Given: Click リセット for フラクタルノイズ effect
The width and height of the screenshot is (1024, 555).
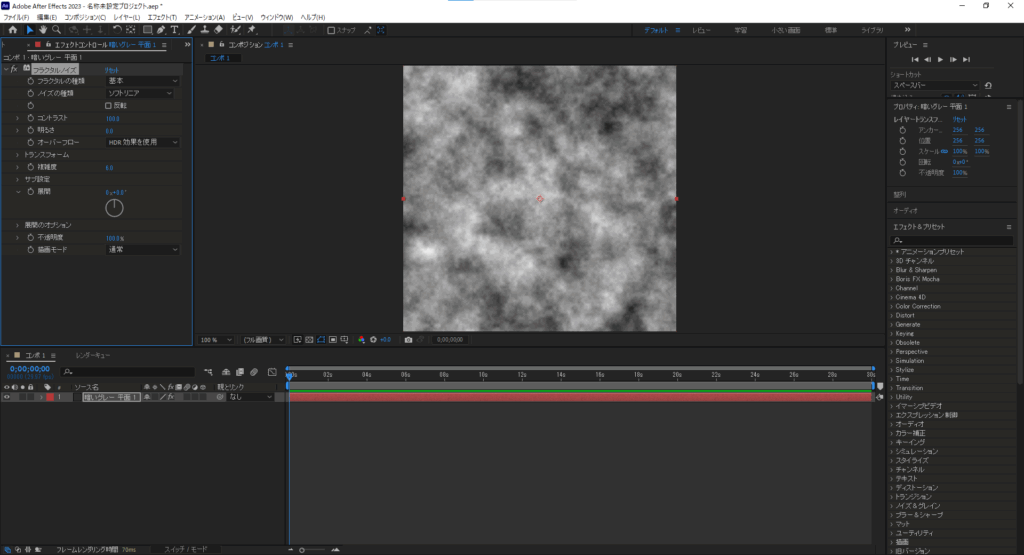Looking at the screenshot, I should point(113,69).
